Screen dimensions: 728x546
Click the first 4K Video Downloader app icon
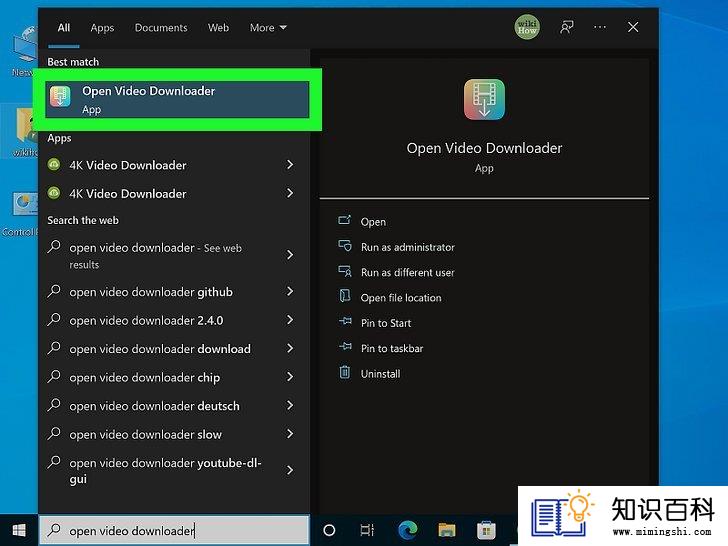coord(54,164)
